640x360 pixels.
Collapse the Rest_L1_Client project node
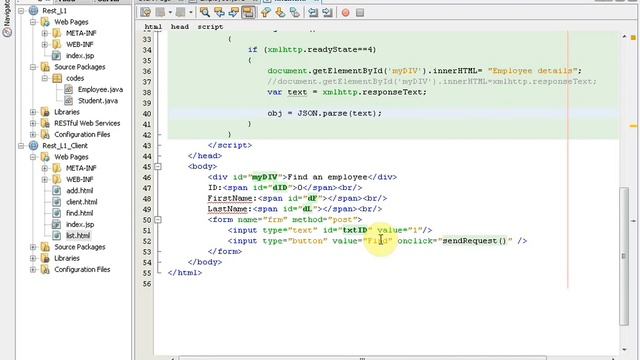[x=21, y=146]
